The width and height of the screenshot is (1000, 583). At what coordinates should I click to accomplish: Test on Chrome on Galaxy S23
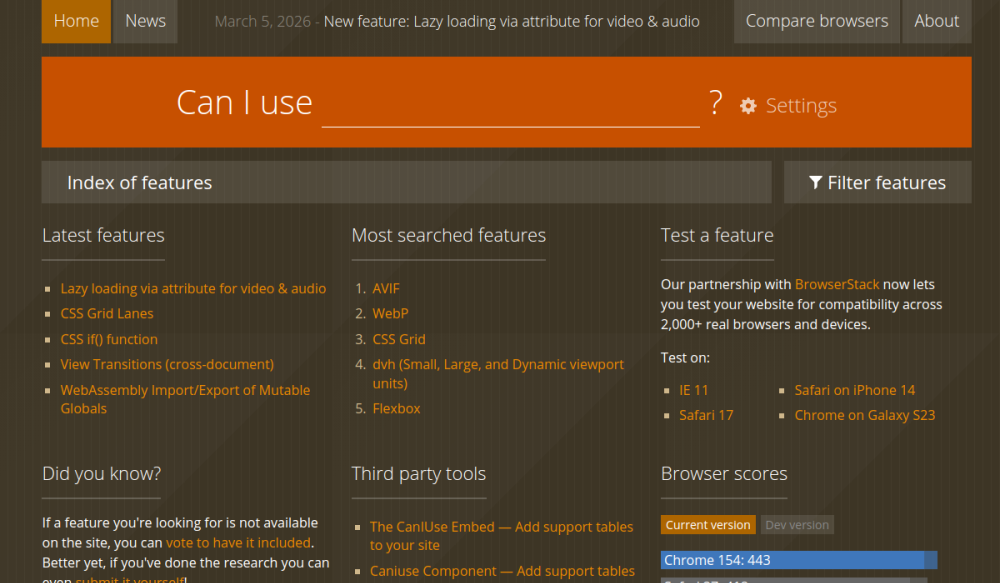[865, 415]
